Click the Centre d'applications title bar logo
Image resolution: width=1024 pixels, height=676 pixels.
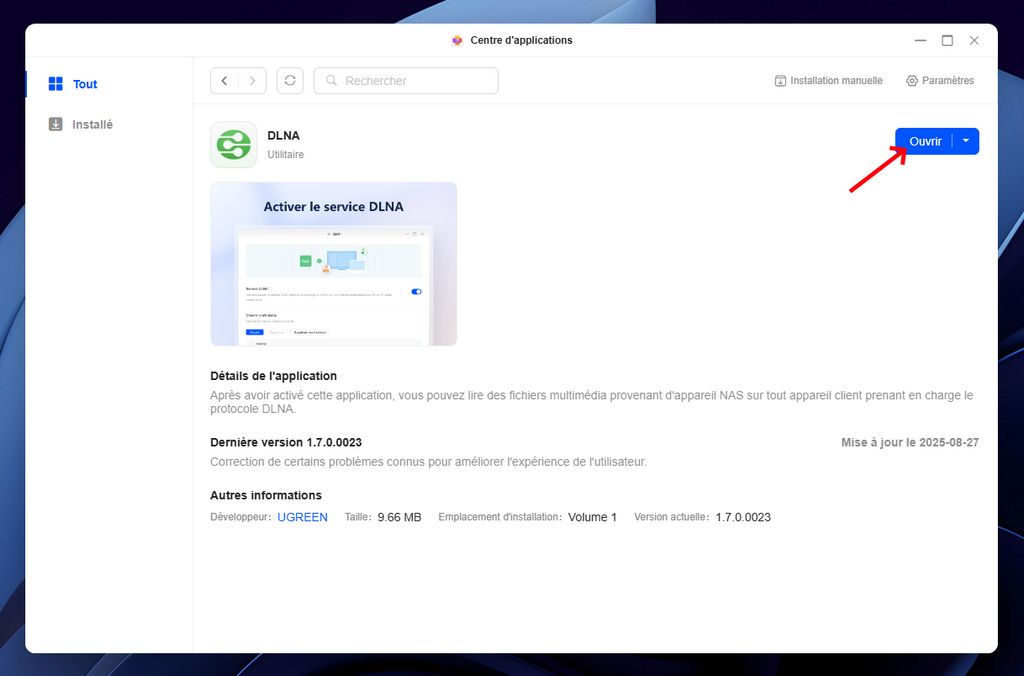[x=457, y=40]
